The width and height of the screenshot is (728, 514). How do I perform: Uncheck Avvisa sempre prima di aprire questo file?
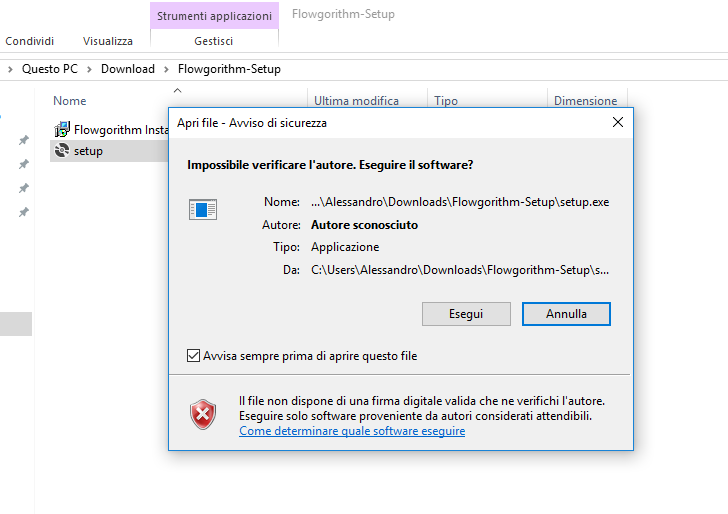coord(194,356)
